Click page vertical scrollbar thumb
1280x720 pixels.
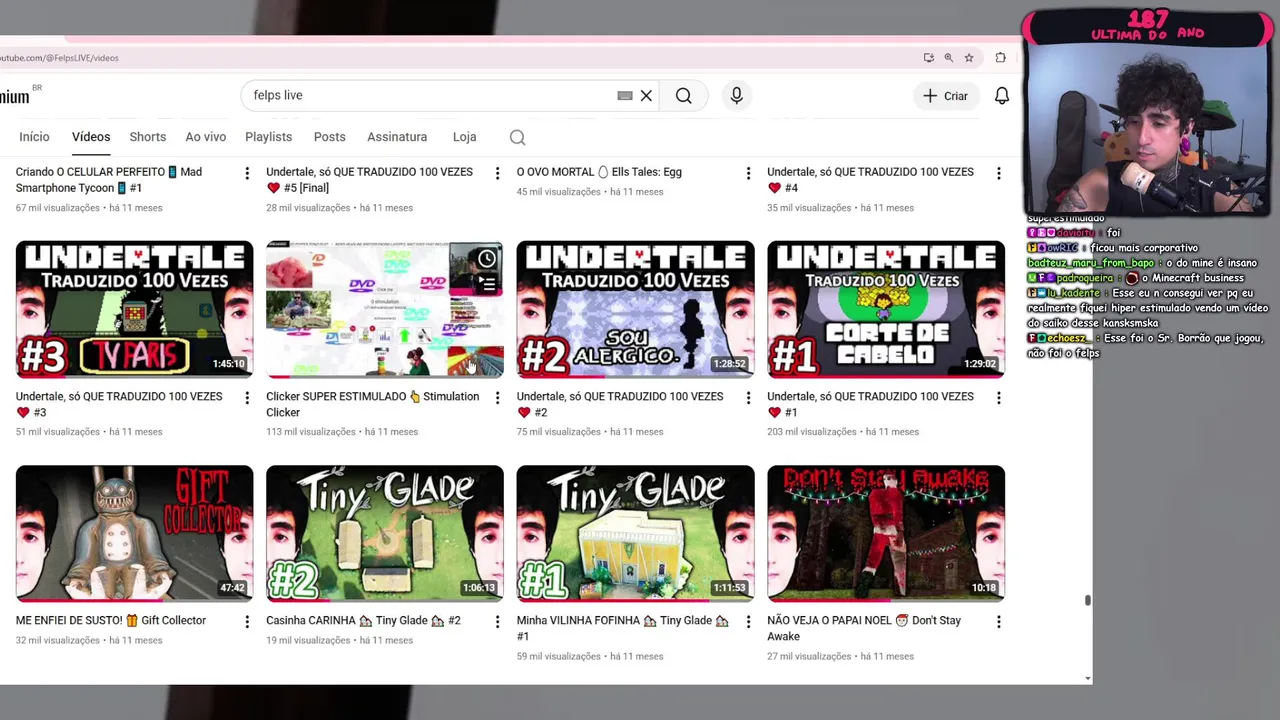pyautogui.click(x=1087, y=600)
